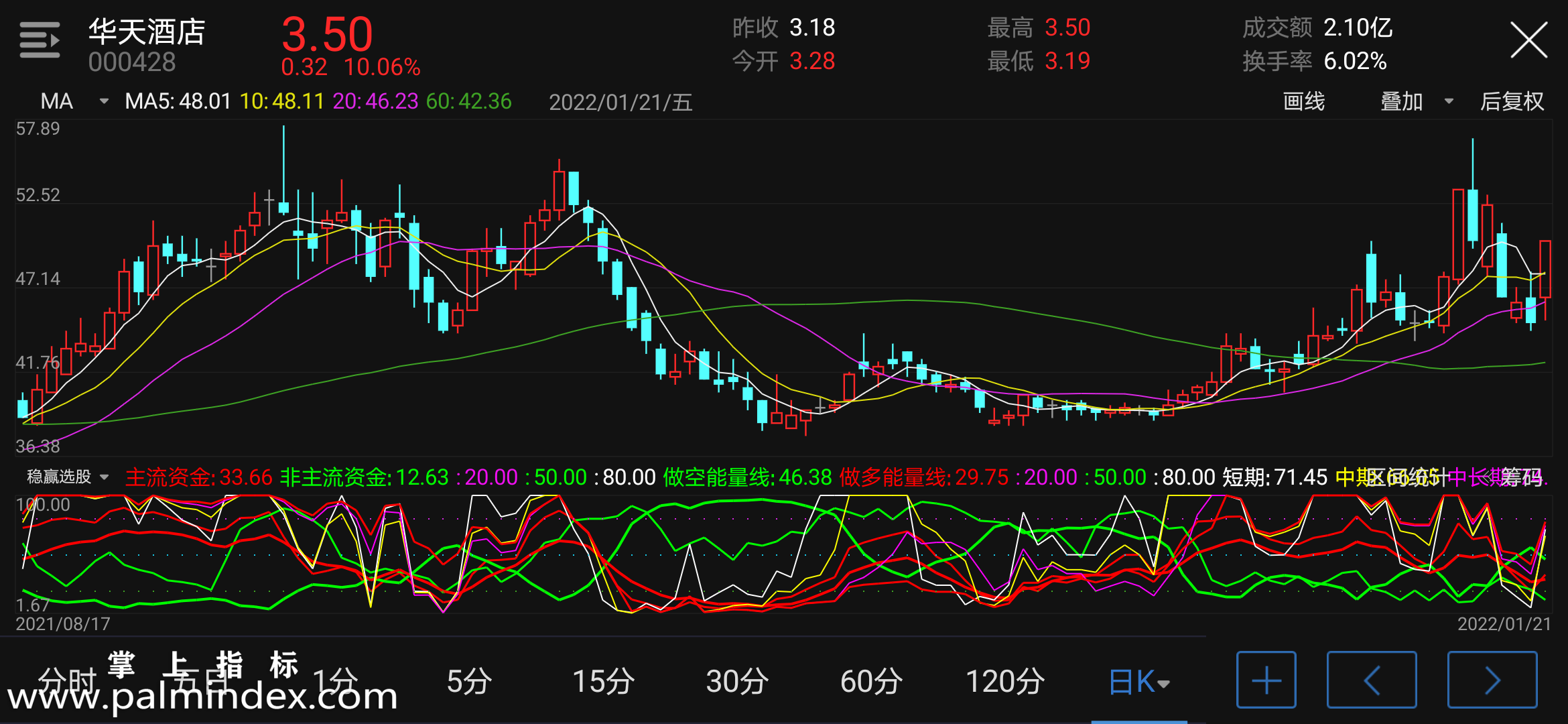Tap the date 2022/01/21/五

[x=620, y=103]
